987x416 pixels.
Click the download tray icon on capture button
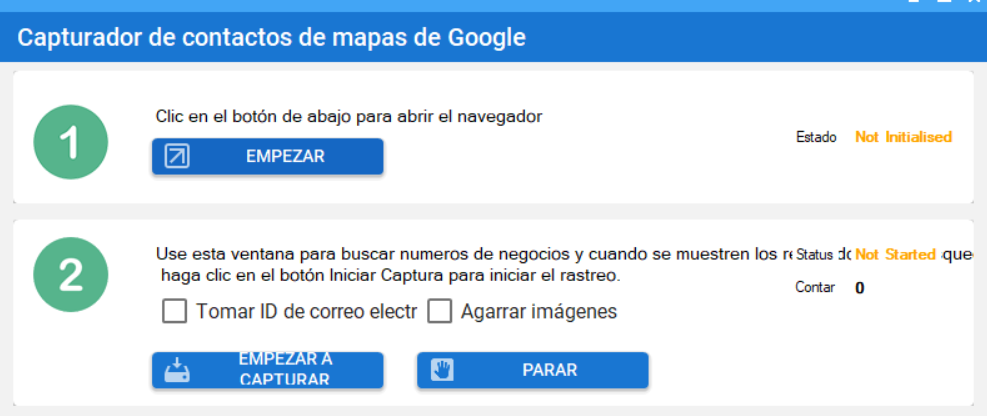tap(177, 370)
